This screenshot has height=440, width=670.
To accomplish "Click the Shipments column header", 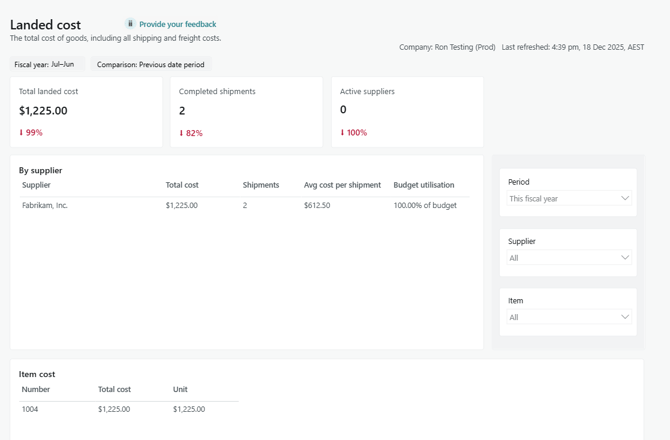I will 261,185.
